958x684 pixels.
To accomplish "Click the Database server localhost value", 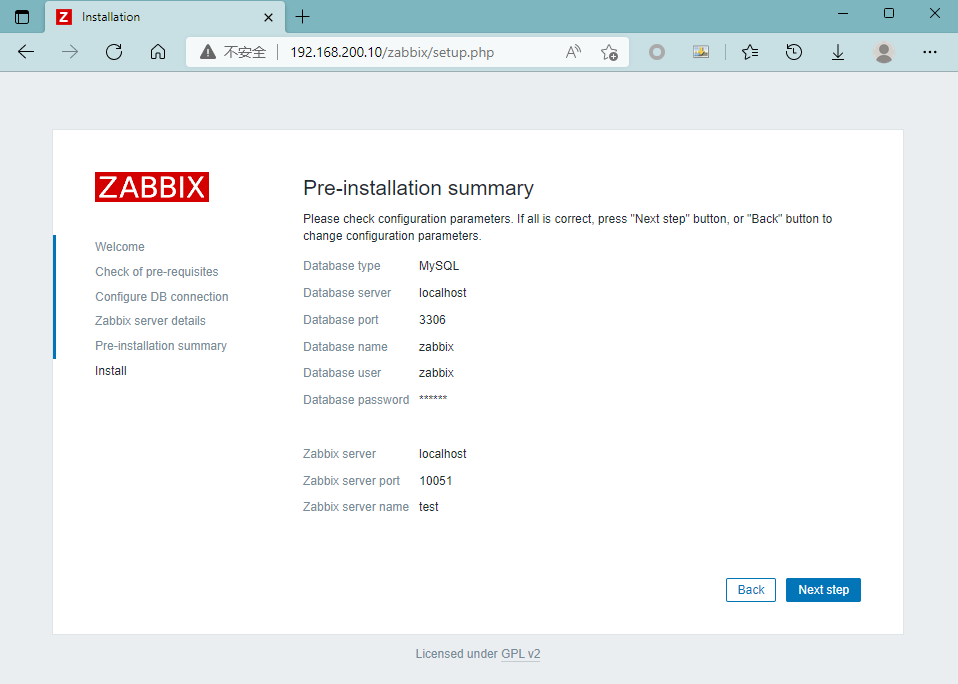I will pyautogui.click(x=442, y=293).
